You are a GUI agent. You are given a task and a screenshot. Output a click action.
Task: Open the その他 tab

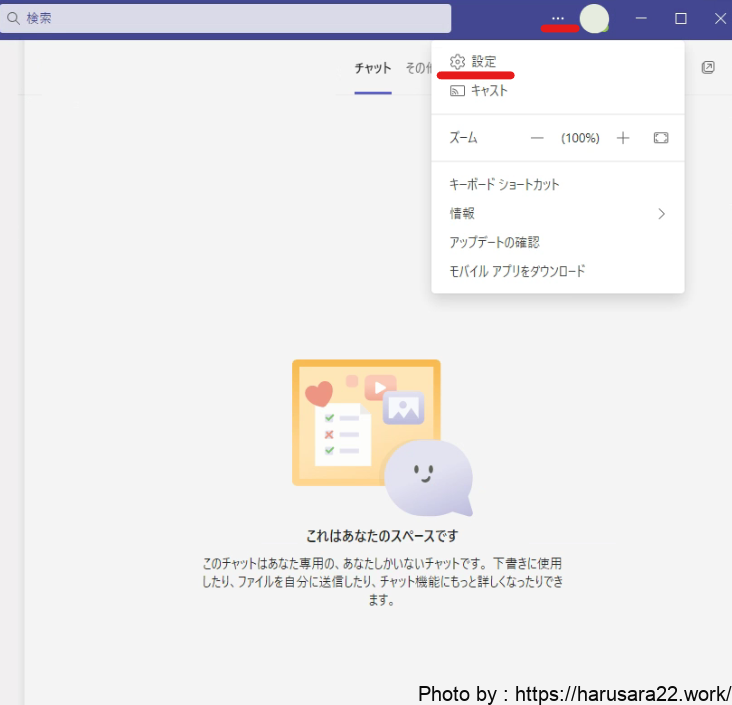point(417,68)
